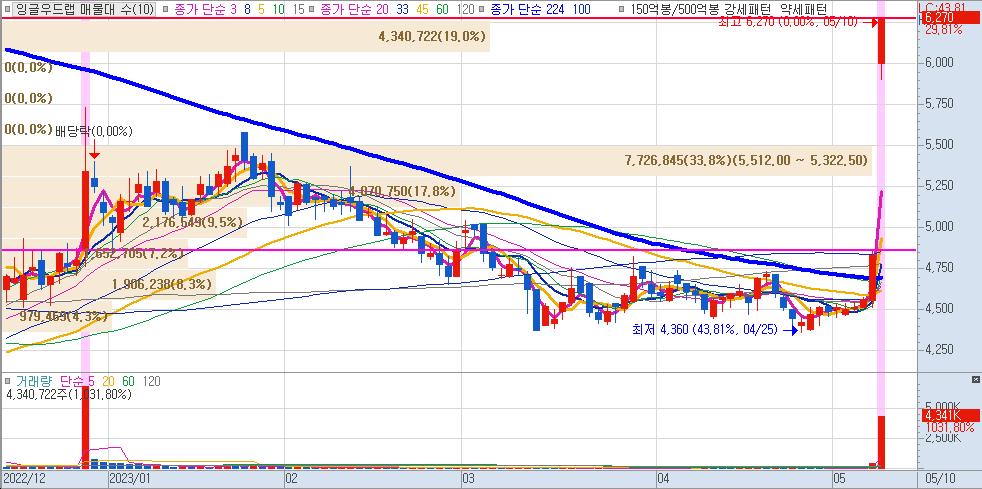The height and width of the screenshot is (489, 982).
Task: Toggle the square before 150억봉/500억봉 indicator
Action: point(622,9)
